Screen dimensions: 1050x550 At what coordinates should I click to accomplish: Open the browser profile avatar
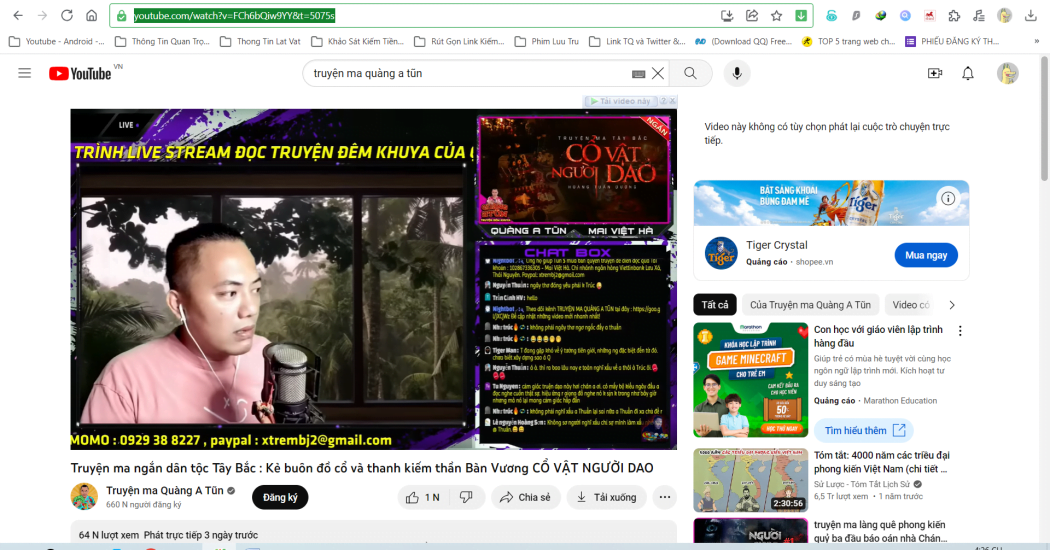[x=1004, y=15]
